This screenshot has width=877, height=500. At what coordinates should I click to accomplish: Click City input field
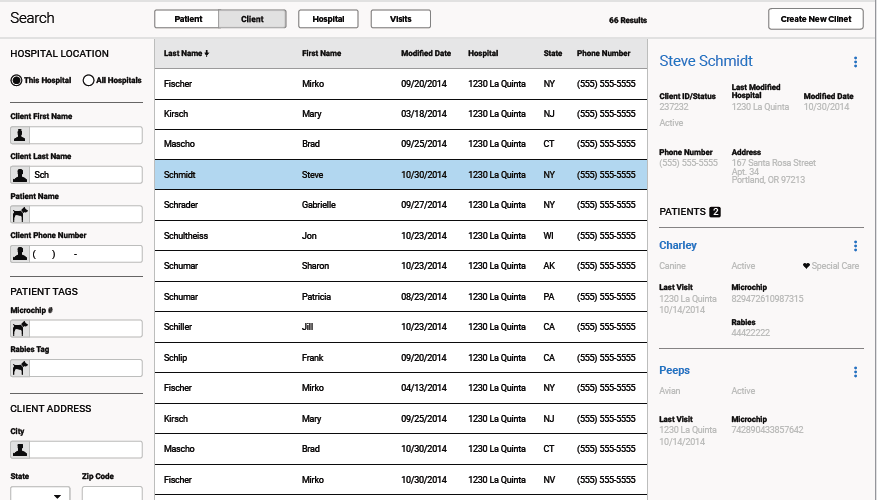86,450
